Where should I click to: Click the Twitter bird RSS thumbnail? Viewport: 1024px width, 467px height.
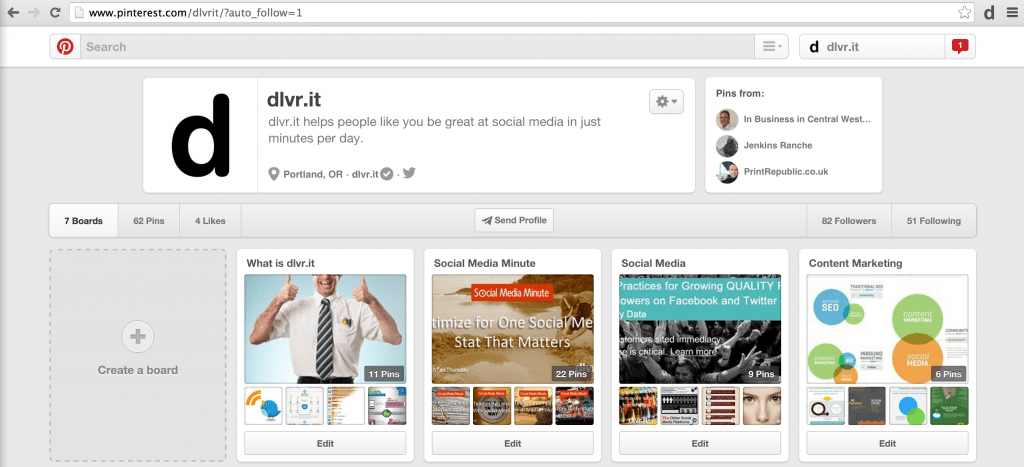263,406
